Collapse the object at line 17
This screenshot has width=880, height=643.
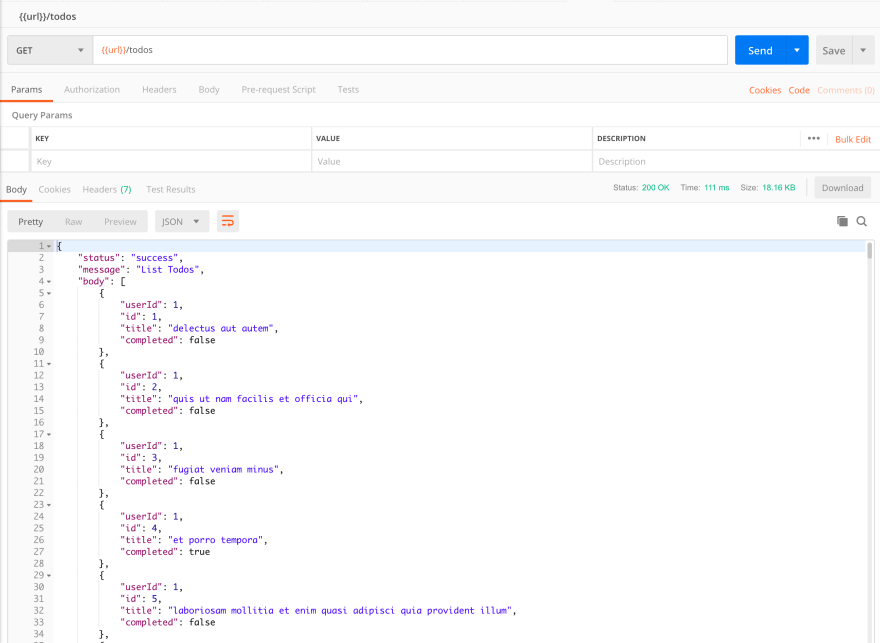(49, 434)
